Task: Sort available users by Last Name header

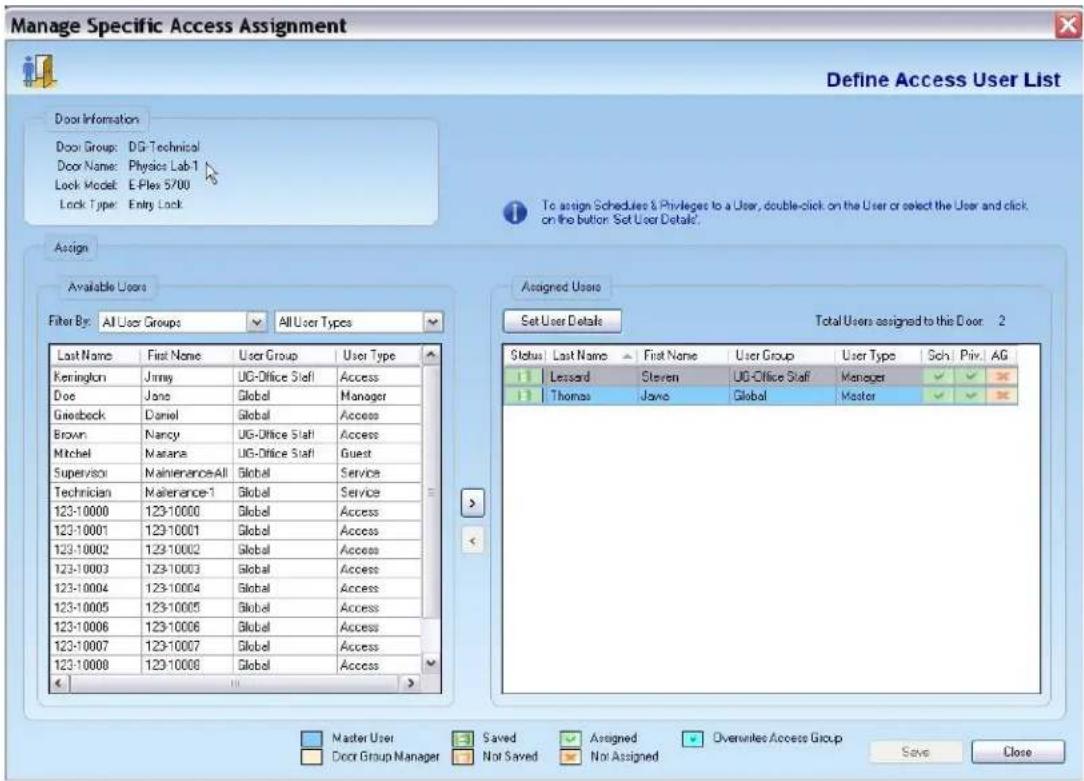Action: [x=96, y=355]
